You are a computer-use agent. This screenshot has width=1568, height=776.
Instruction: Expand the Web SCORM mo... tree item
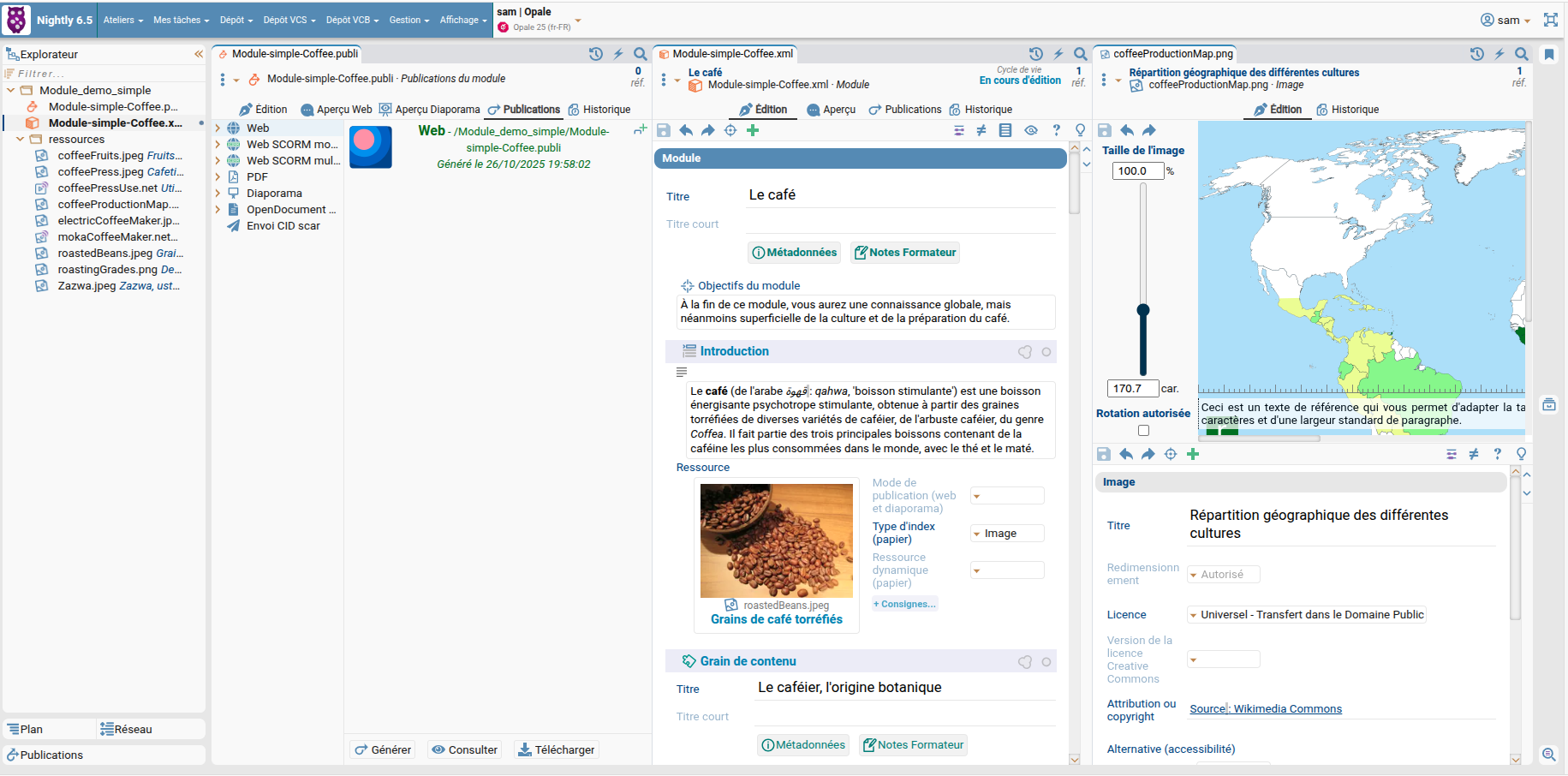(218, 145)
